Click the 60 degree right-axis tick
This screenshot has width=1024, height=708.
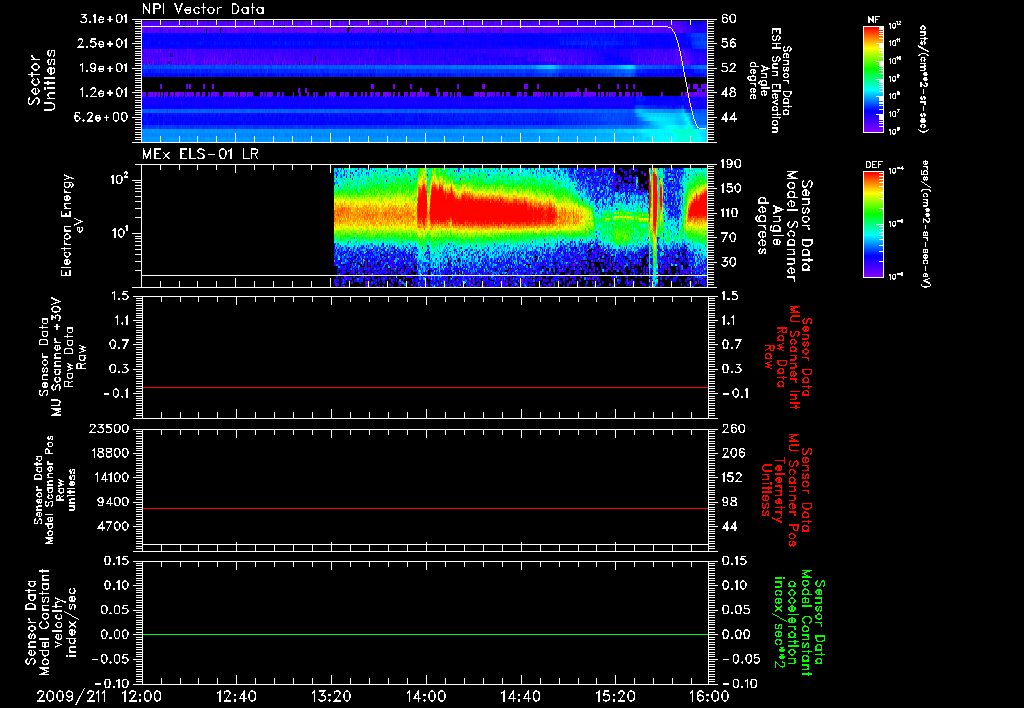point(729,19)
